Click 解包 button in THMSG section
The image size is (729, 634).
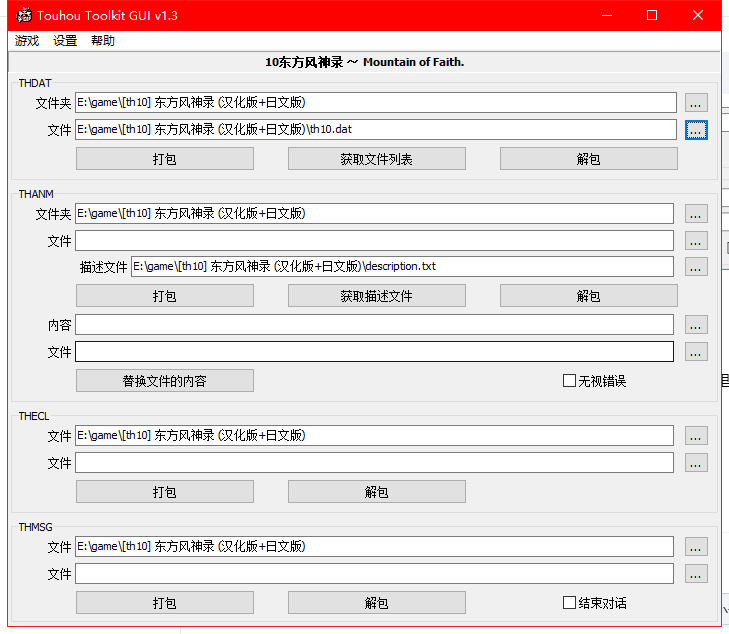(x=377, y=603)
